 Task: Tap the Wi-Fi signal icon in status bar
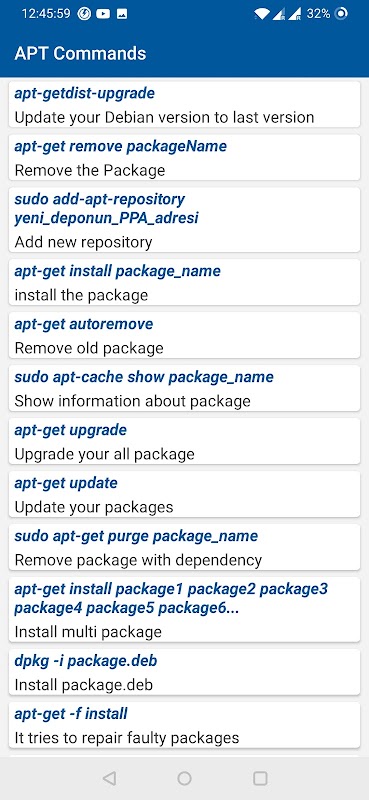pyautogui.click(x=261, y=14)
